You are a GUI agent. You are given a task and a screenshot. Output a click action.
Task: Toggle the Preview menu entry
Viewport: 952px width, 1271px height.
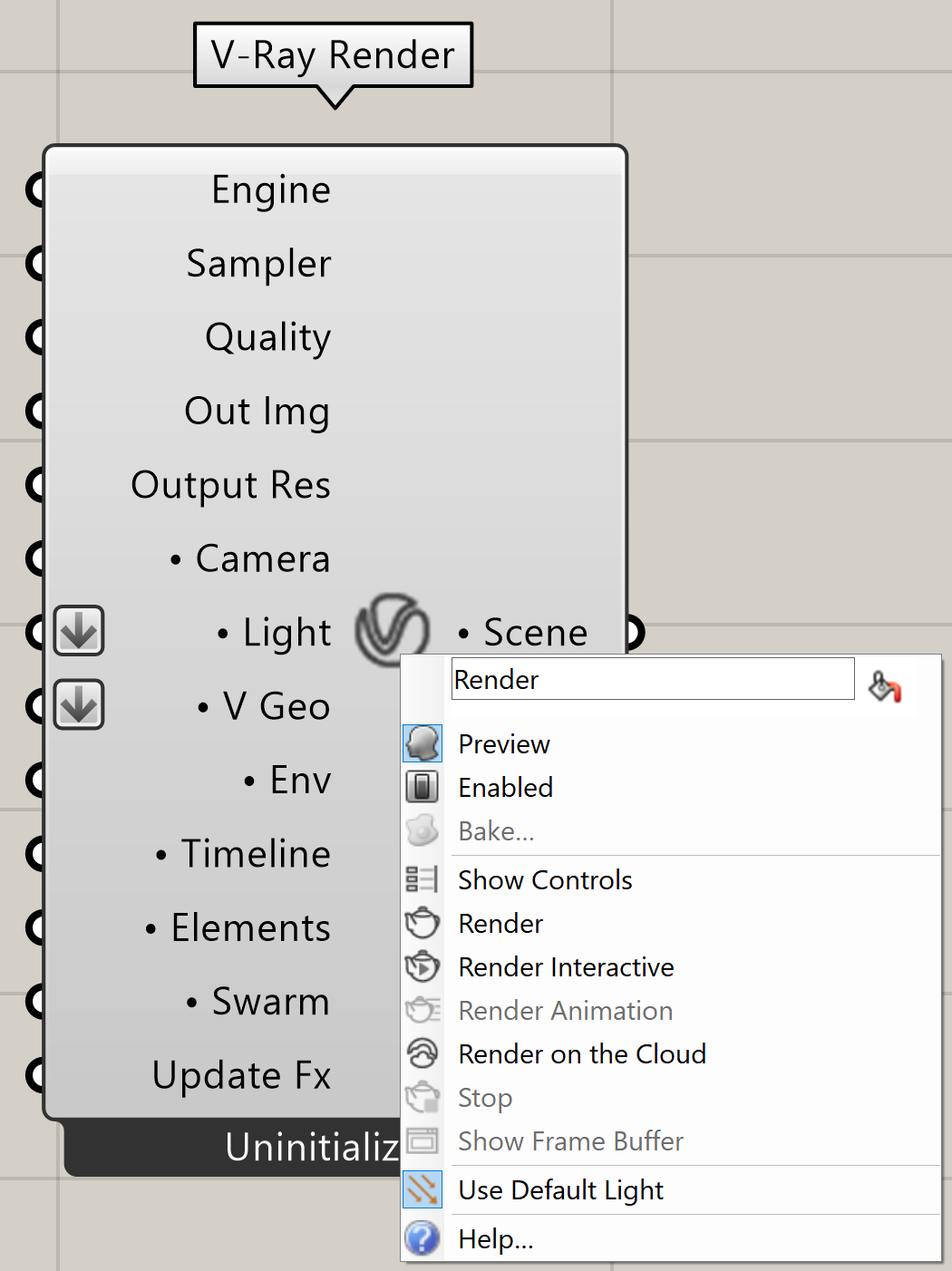click(x=670, y=743)
